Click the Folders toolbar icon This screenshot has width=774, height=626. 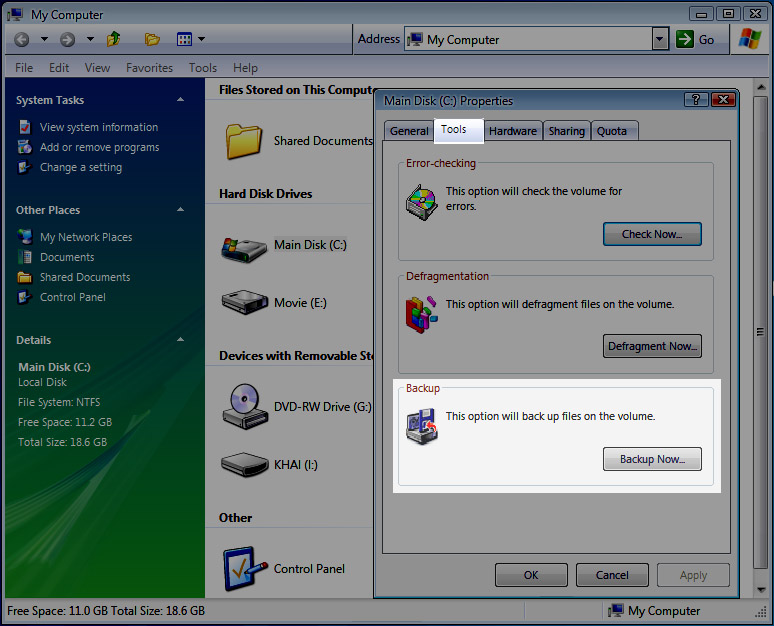[152, 40]
